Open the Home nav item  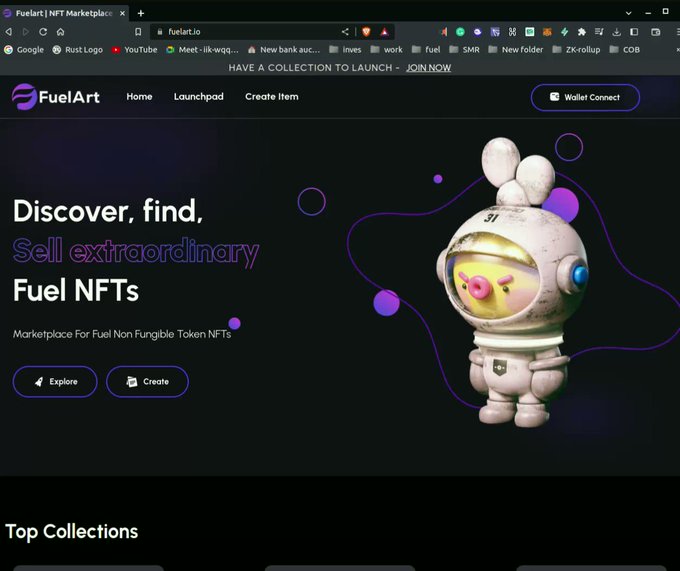(x=139, y=97)
